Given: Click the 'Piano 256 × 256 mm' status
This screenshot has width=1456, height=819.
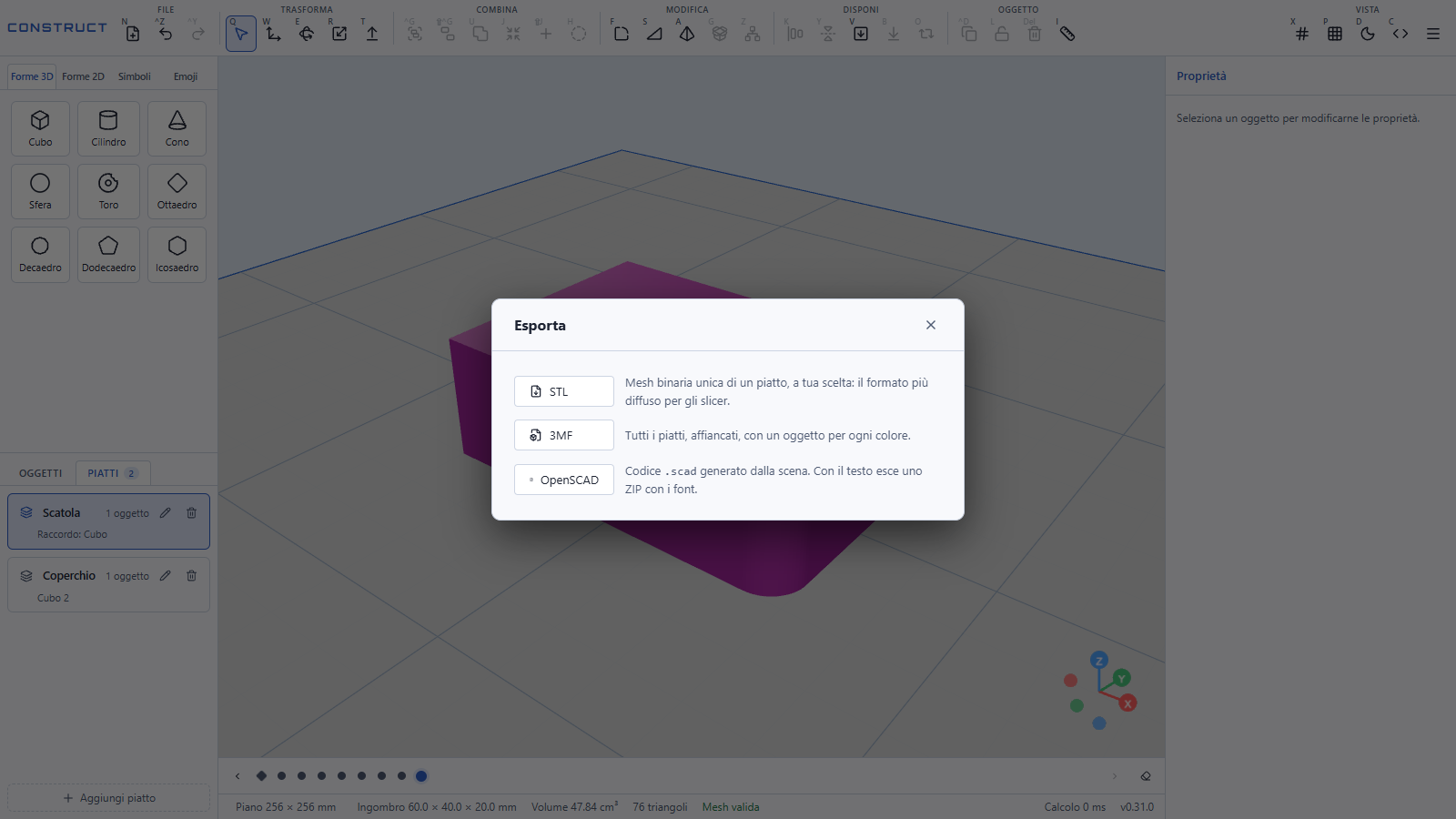Looking at the screenshot, I should (x=286, y=807).
